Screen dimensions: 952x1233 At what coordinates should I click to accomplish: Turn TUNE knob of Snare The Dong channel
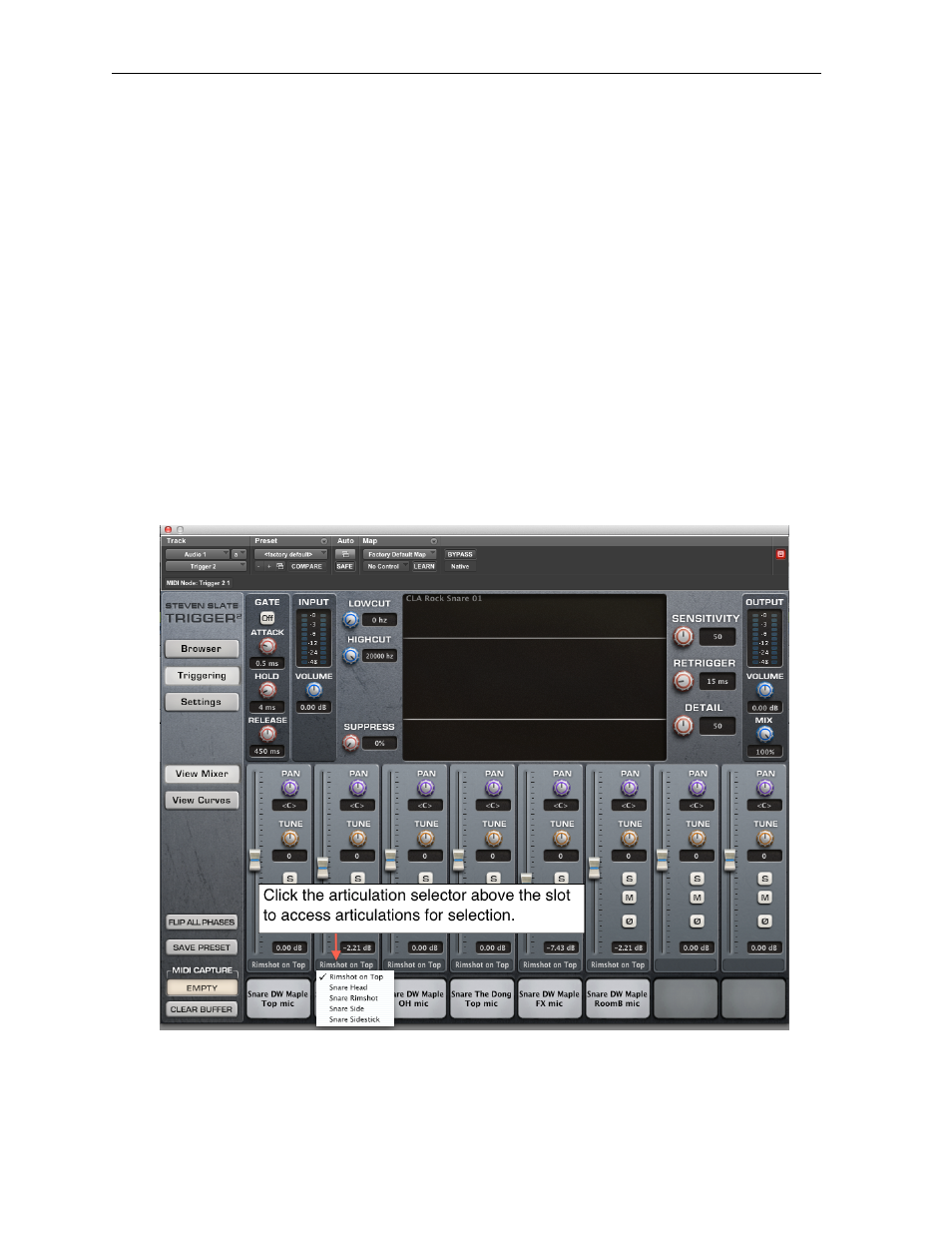click(x=494, y=839)
